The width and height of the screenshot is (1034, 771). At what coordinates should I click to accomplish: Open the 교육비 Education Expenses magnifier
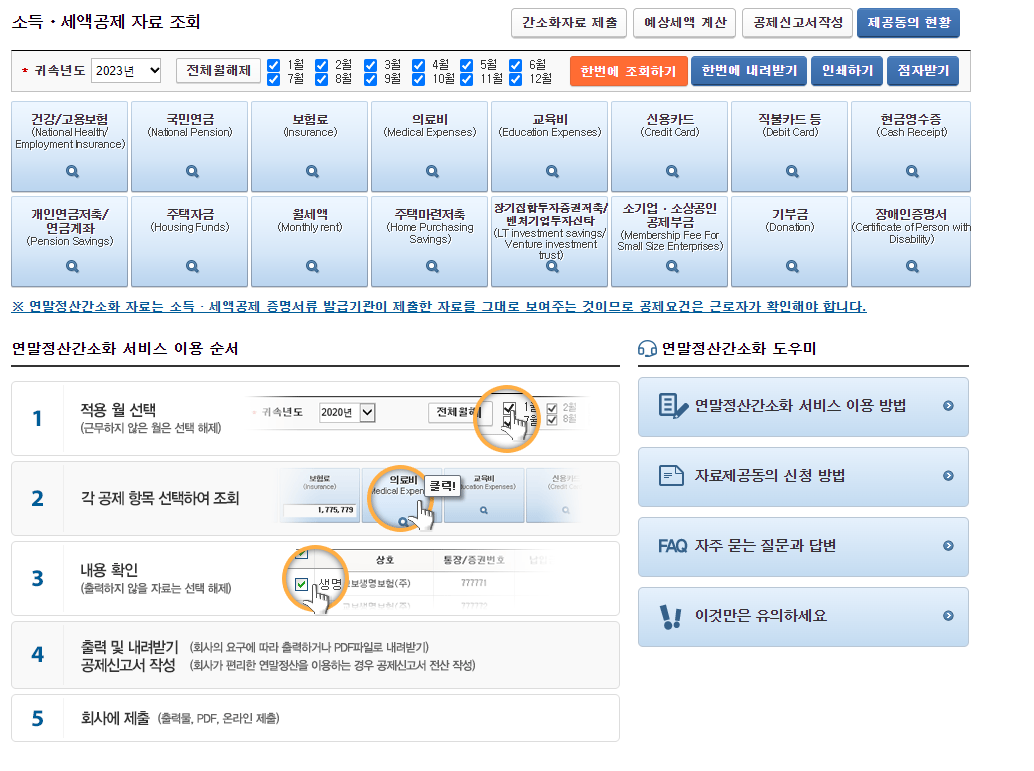553,171
